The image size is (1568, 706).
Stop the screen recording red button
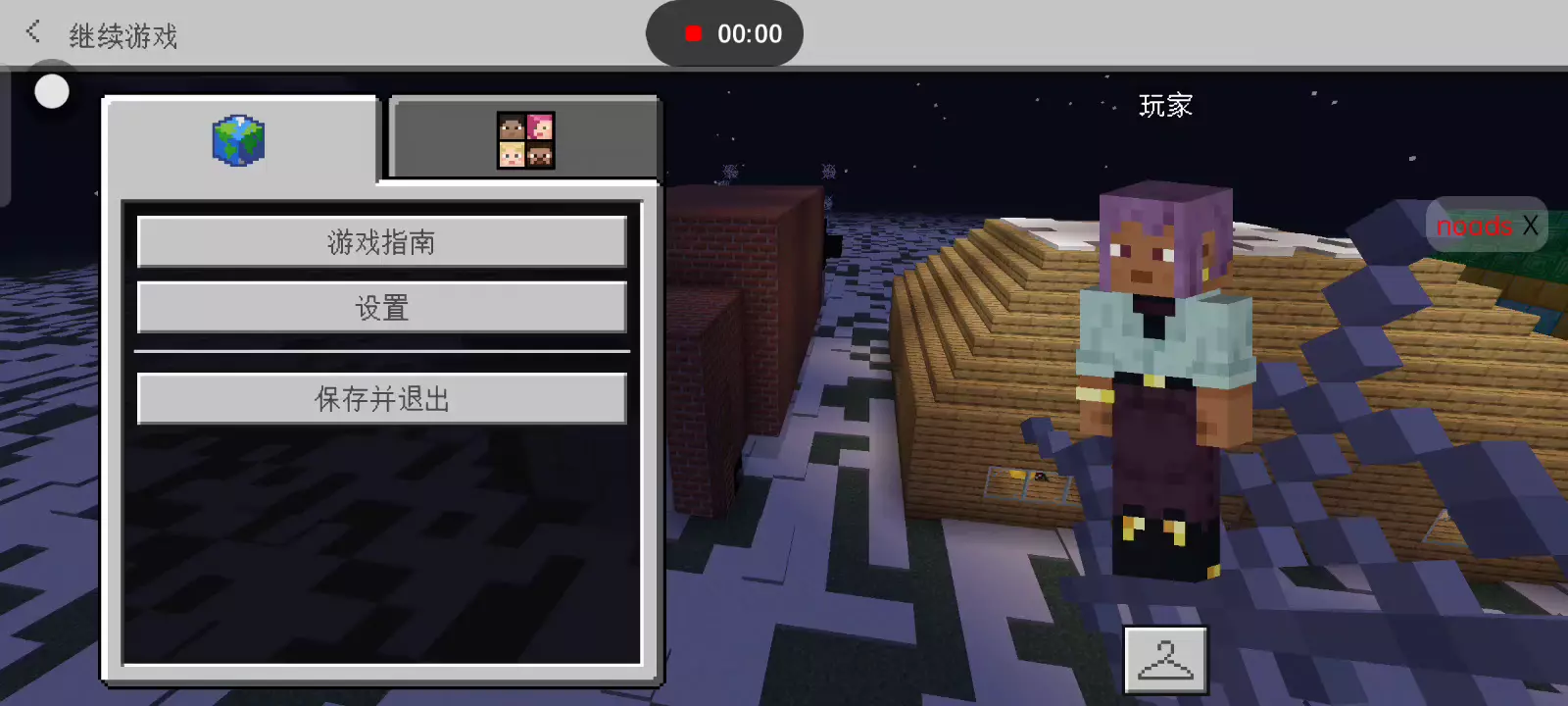coord(694,33)
